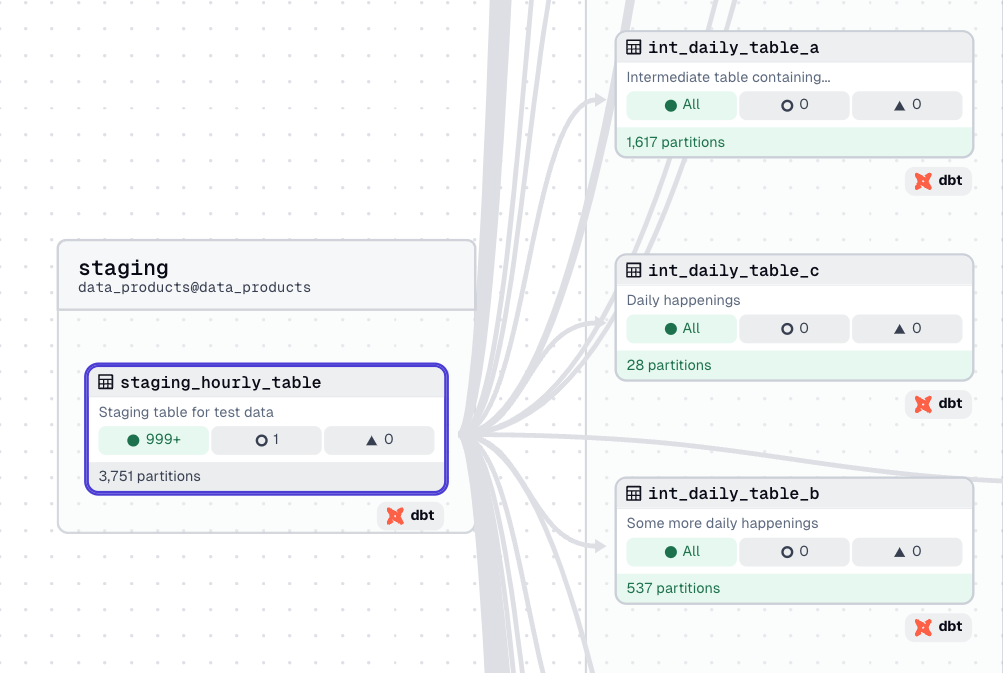Click the dbt badge beneath staging_hourly_table node

[410, 516]
